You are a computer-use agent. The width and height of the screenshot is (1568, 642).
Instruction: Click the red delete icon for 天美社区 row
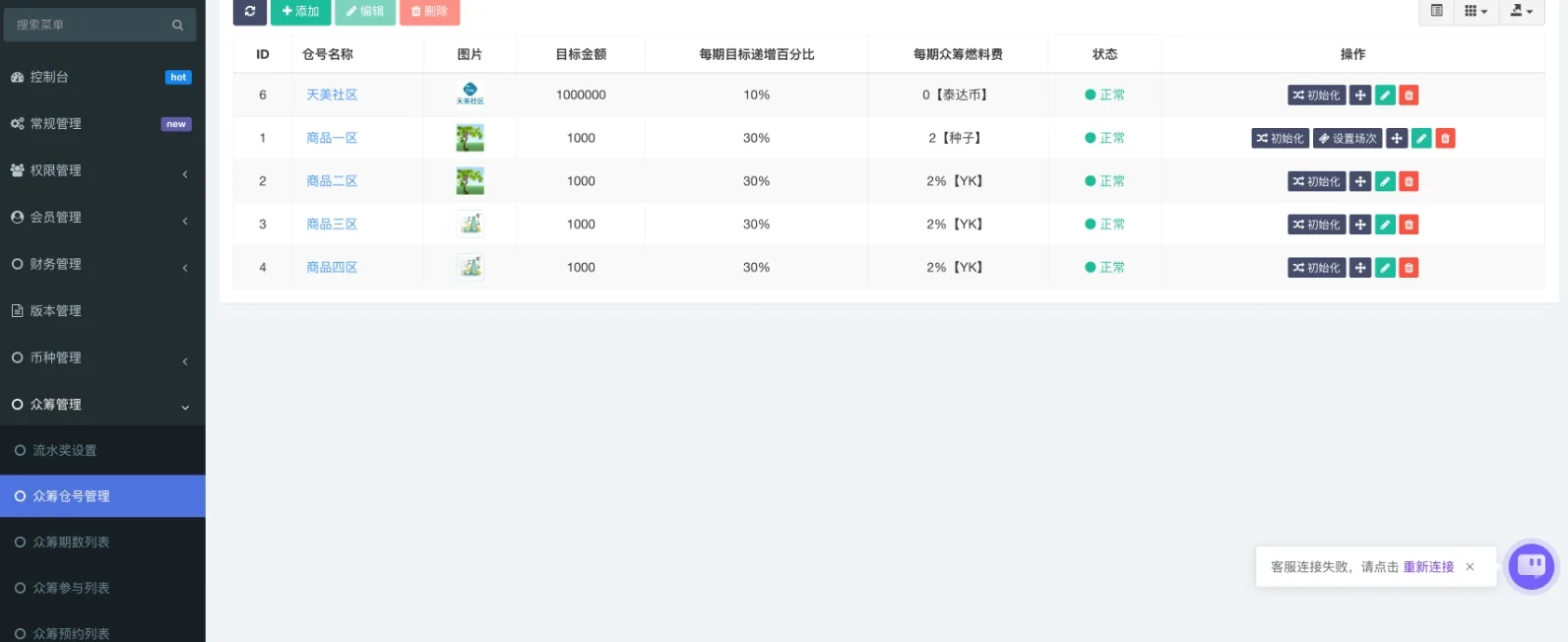(x=1409, y=96)
